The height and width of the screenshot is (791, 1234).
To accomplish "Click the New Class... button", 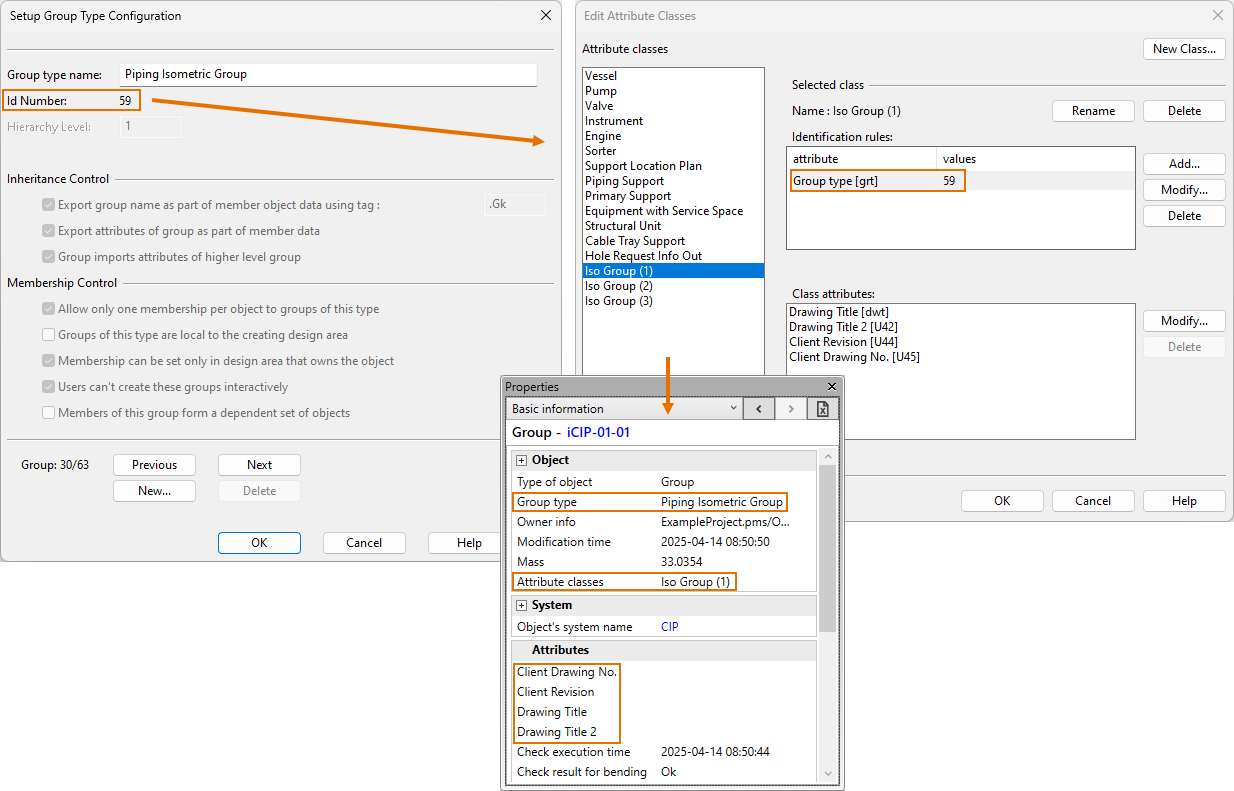I will pyautogui.click(x=1183, y=49).
